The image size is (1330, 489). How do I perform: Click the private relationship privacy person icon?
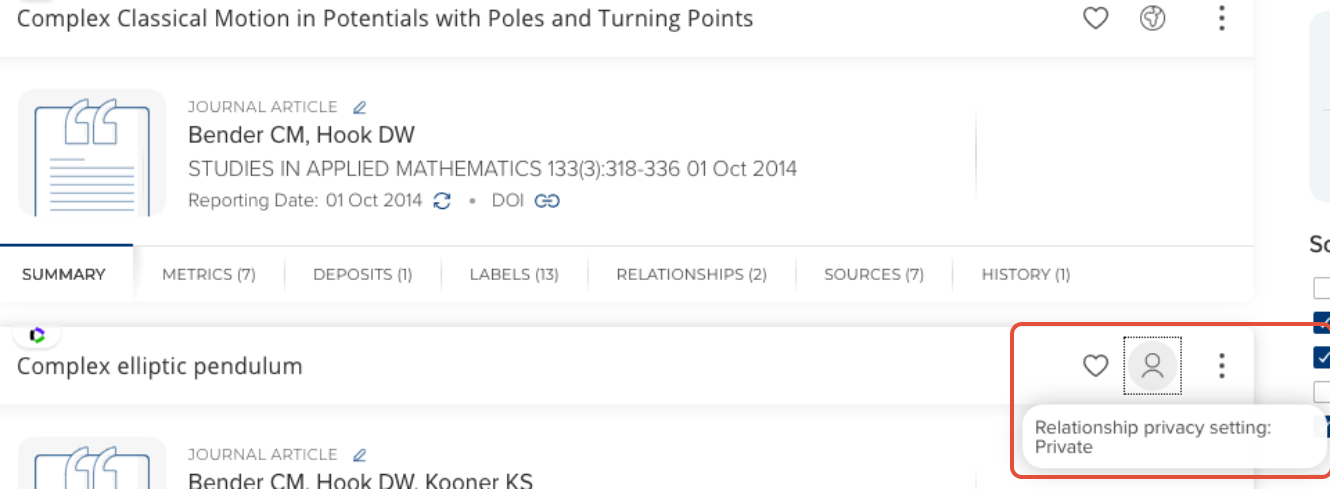click(x=1153, y=366)
